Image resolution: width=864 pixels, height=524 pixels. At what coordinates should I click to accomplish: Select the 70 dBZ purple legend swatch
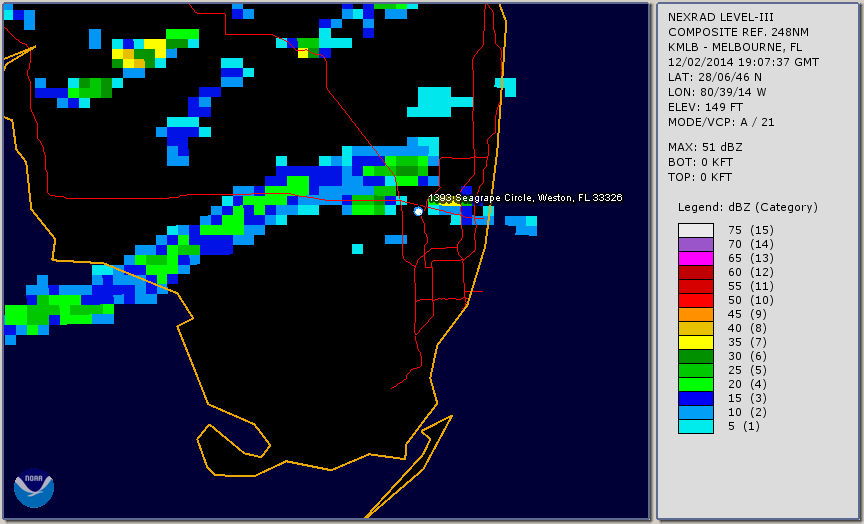(696, 244)
